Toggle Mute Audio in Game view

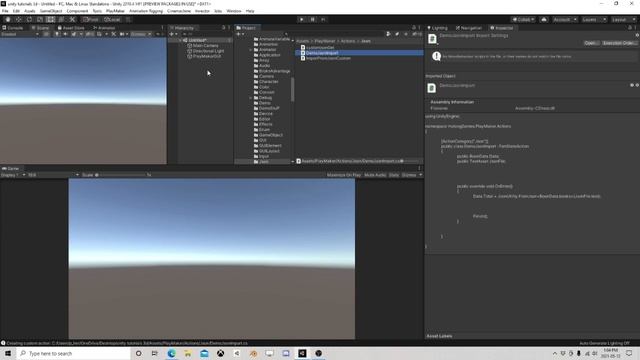(x=375, y=175)
